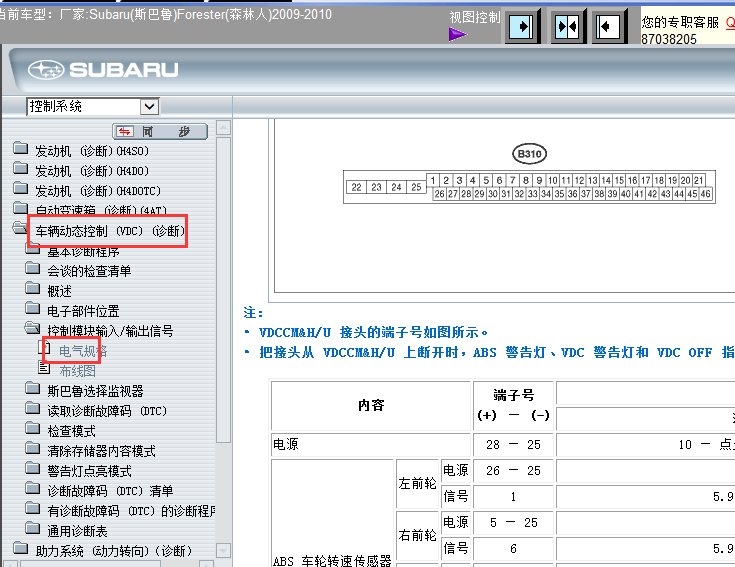The width and height of the screenshot is (735, 567).
Task: Open 通用诊断表 tree item
Action: point(77,531)
